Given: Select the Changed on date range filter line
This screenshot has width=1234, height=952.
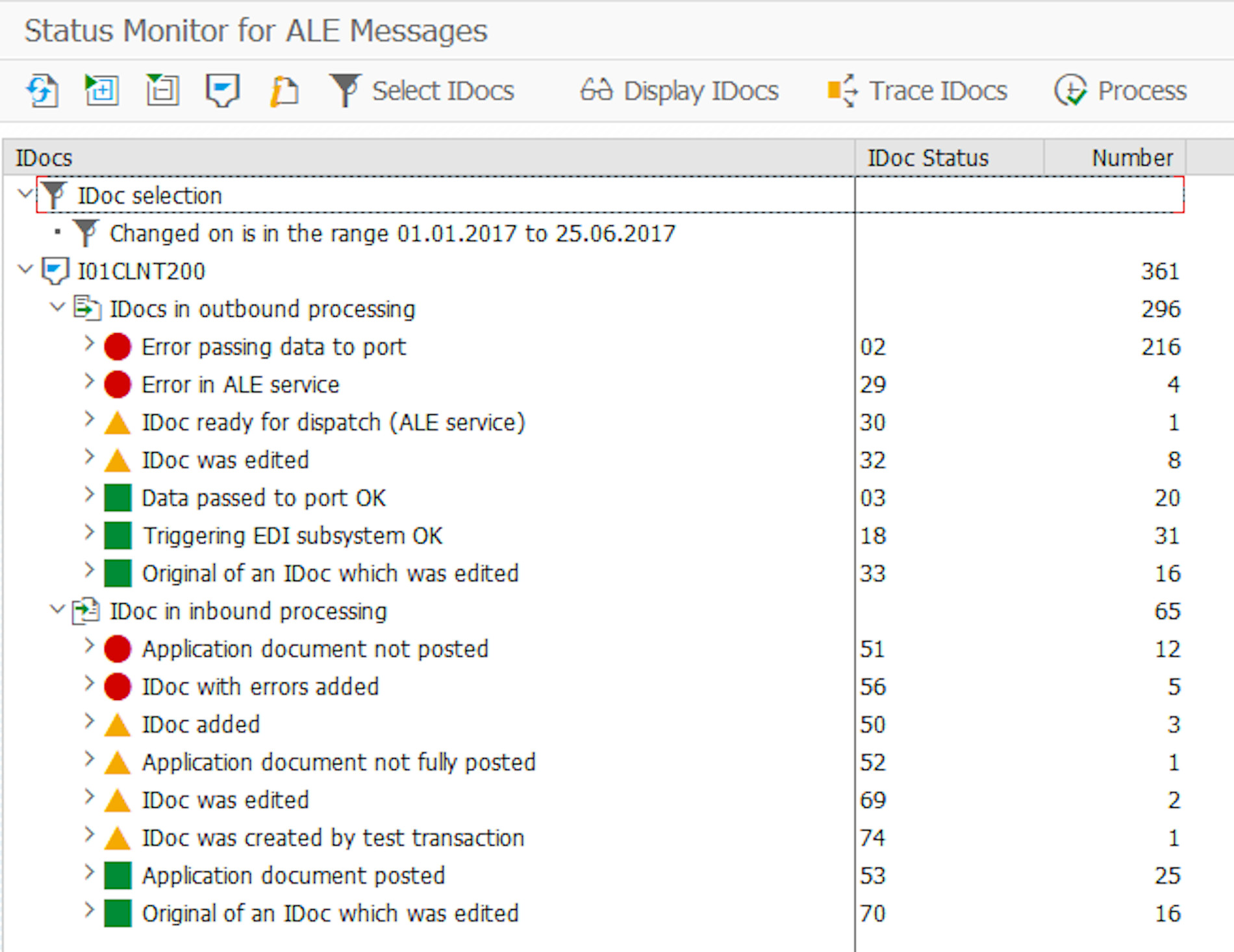Looking at the screenshot, I should (392, 233).
